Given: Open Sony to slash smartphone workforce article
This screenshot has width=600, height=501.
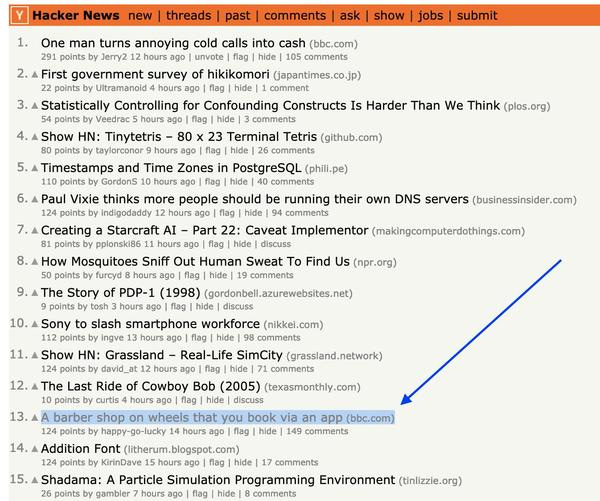Looking at the screenshot, I should pos(150,324).
